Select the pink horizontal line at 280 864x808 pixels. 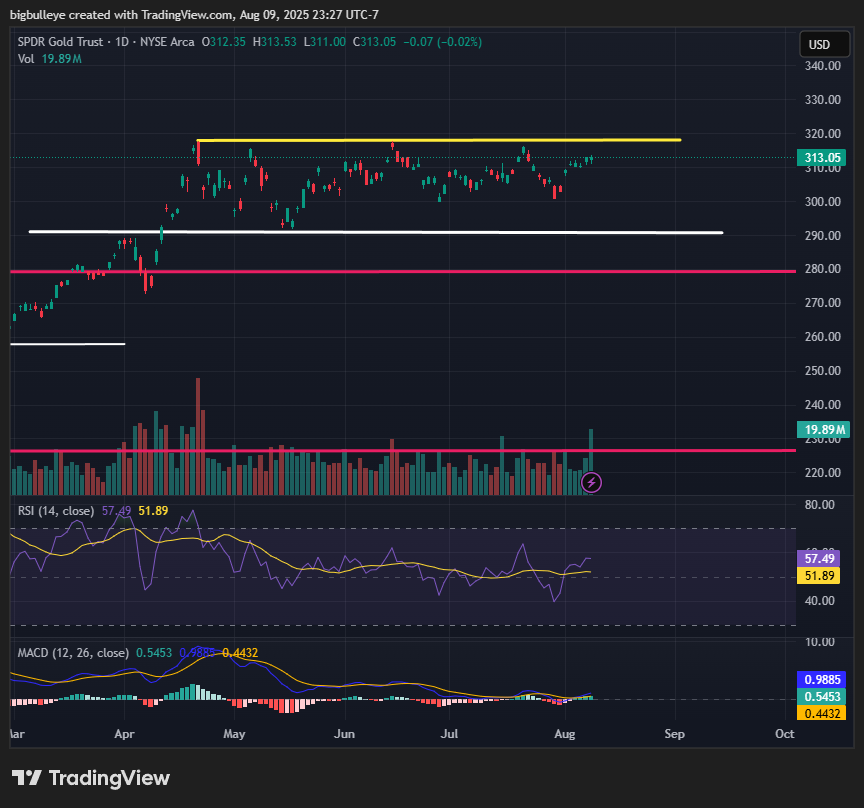403,271
